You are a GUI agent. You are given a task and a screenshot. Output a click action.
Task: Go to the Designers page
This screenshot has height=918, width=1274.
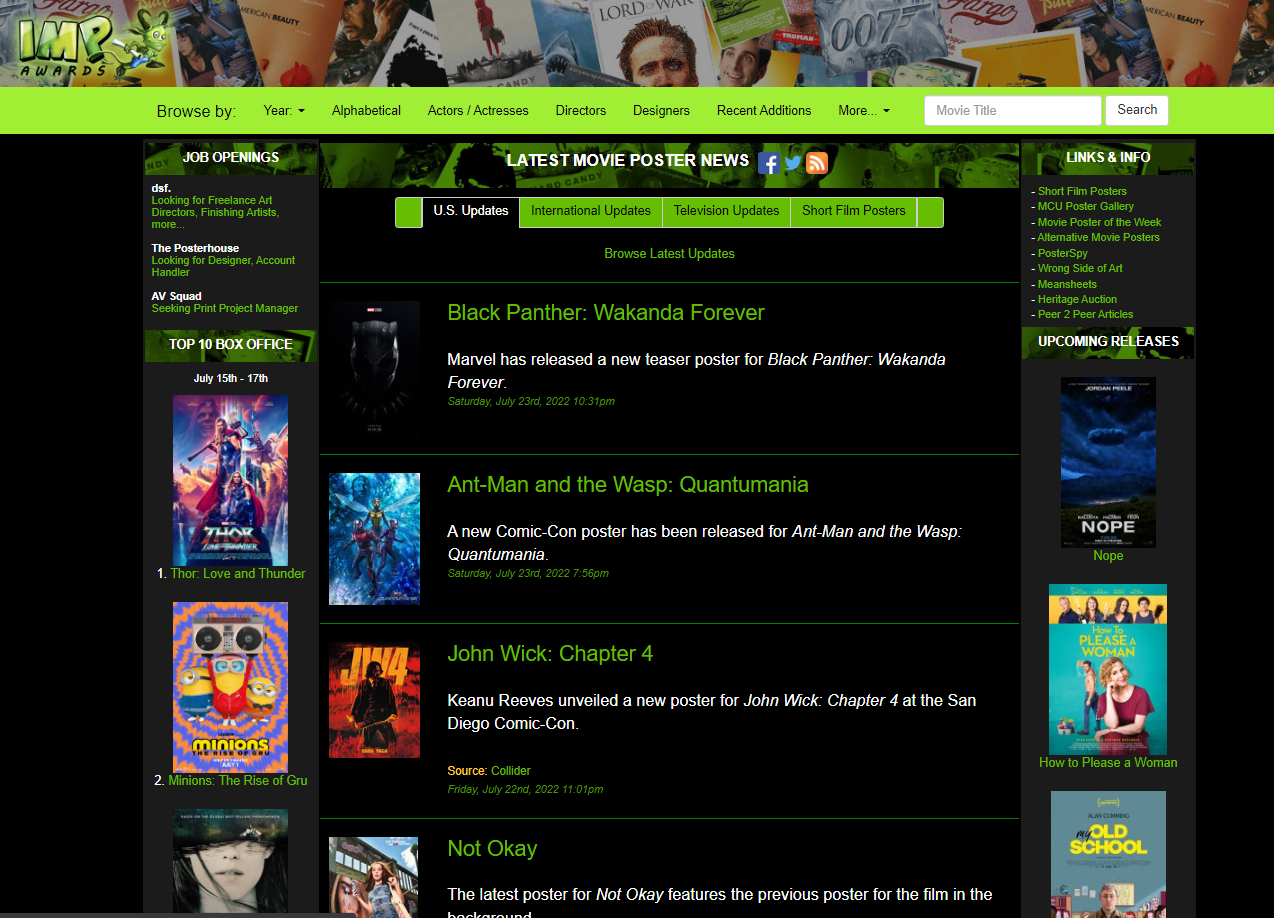(661, 111)
